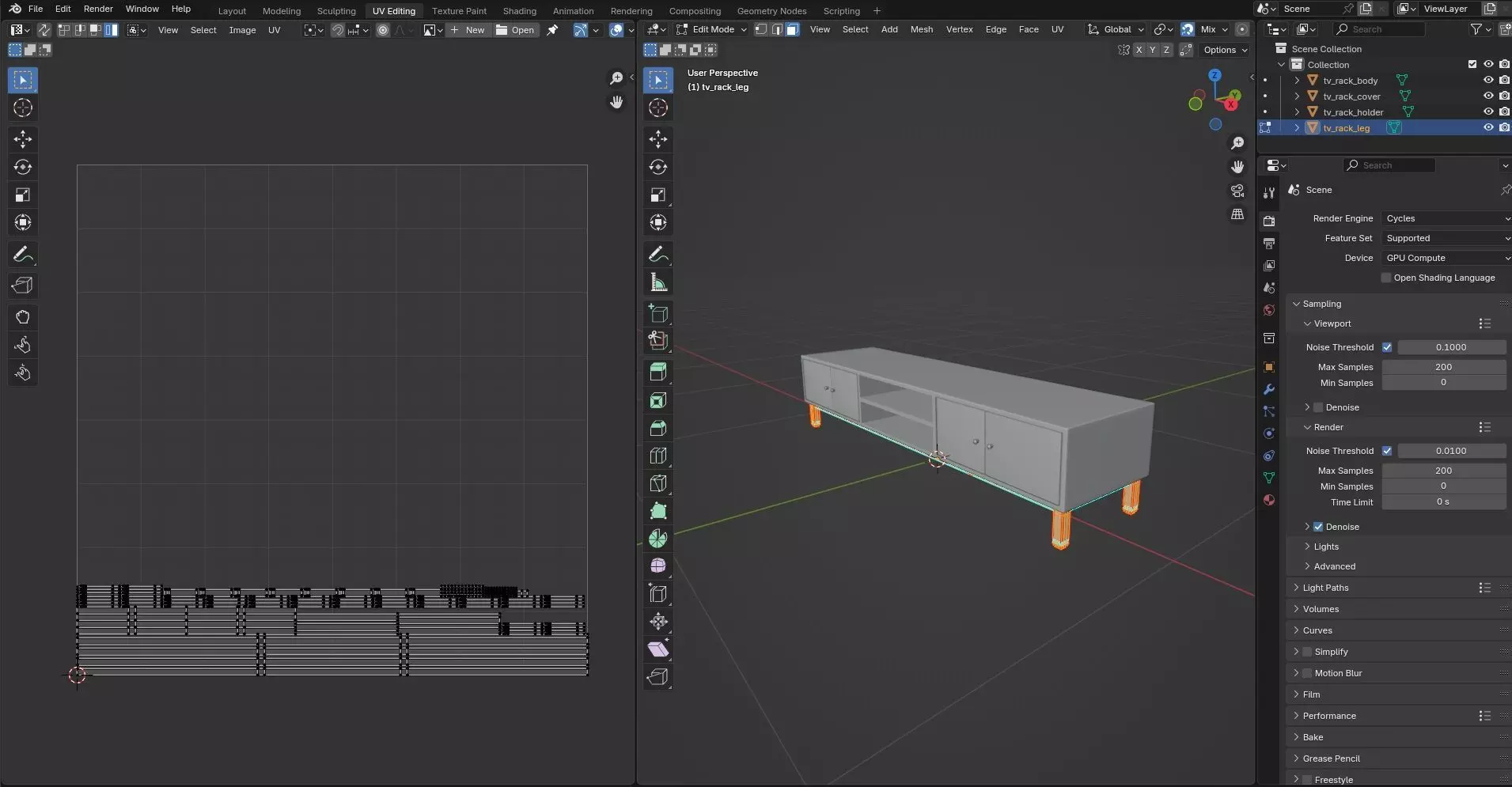The width and height of the screenshot is (1512, 787).
Task: Click the New image button
Action: [468, 30]
